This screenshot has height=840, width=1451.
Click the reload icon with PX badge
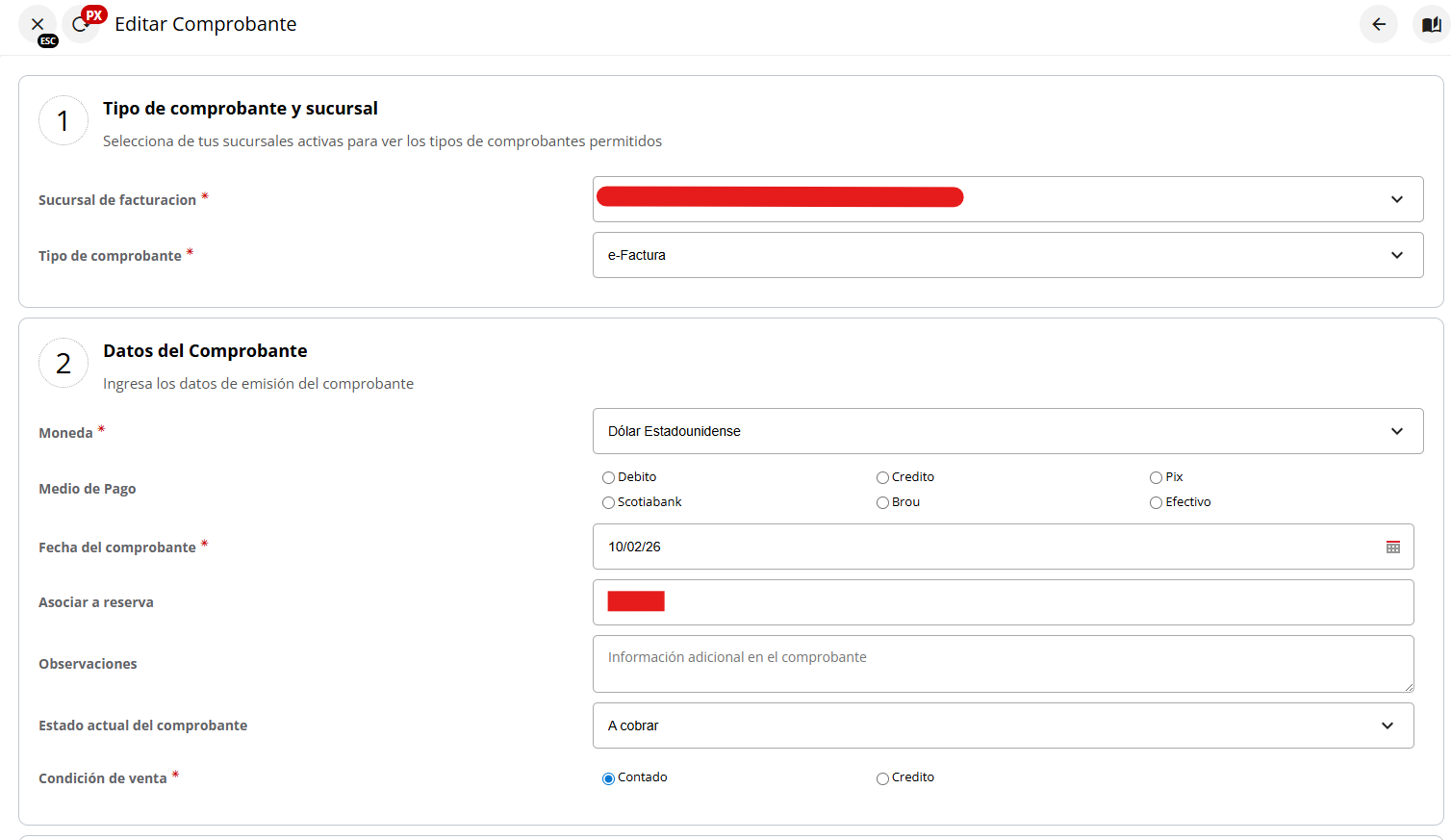(x=81, y=24)
